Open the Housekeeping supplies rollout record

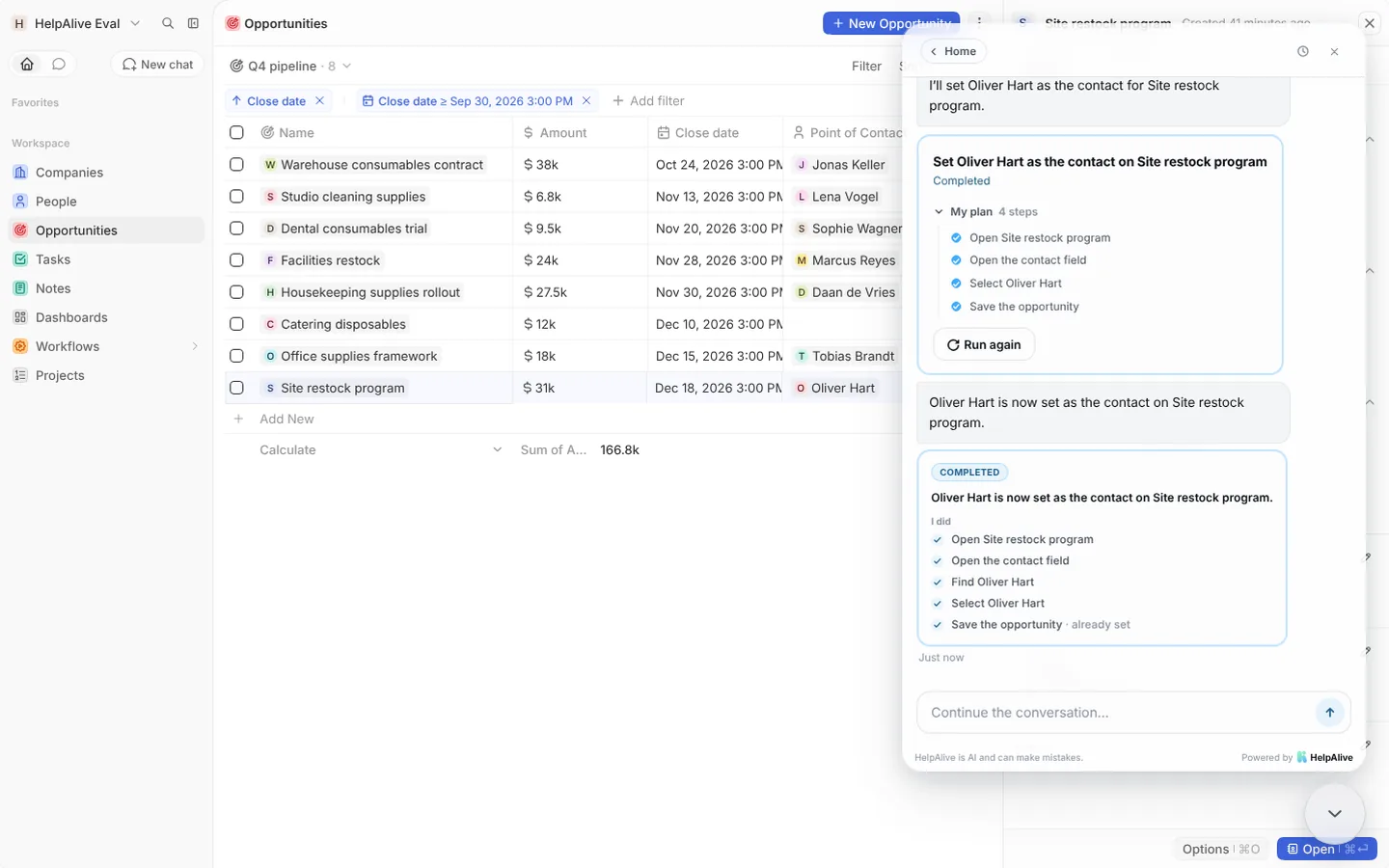click(370, 292)
